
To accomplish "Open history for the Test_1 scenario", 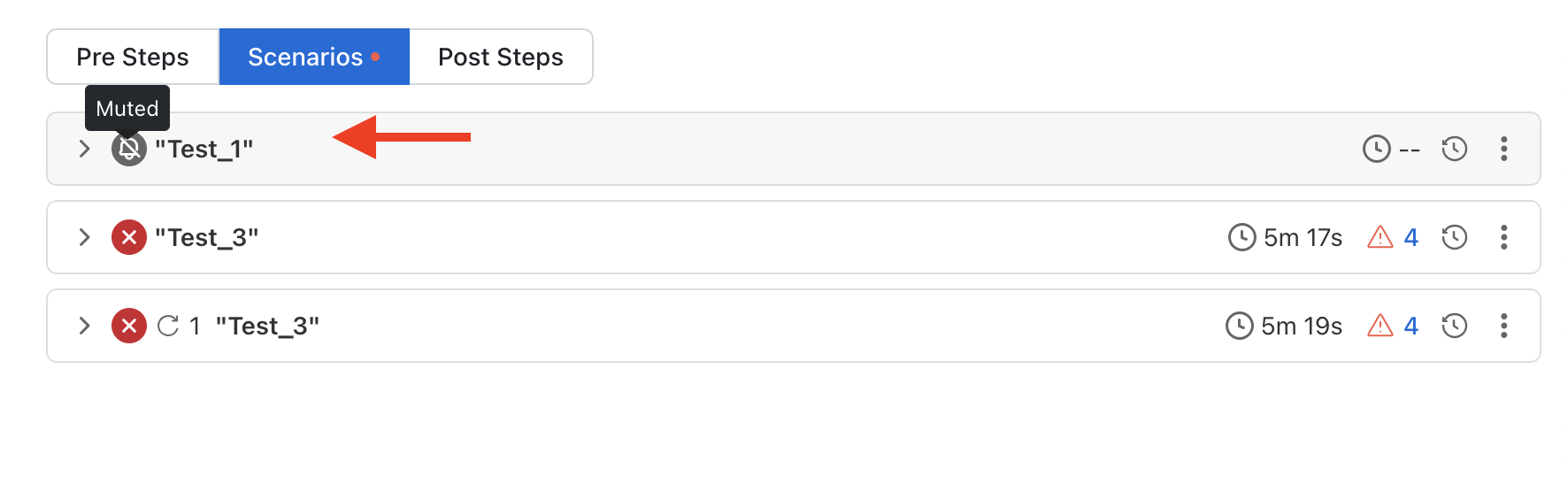I will 1454,149.
